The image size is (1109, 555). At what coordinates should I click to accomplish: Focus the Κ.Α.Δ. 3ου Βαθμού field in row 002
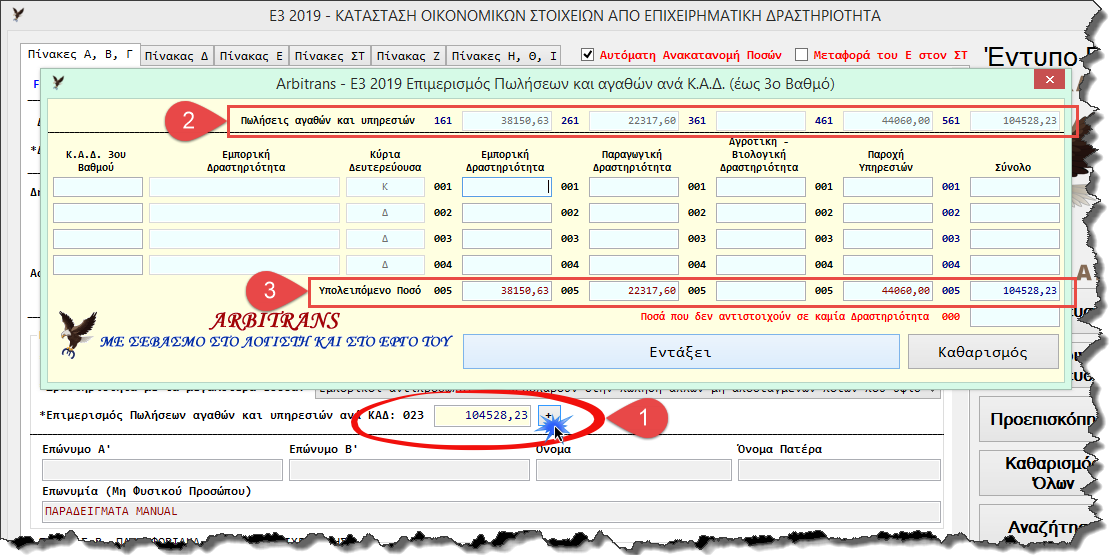pos(98,213)
